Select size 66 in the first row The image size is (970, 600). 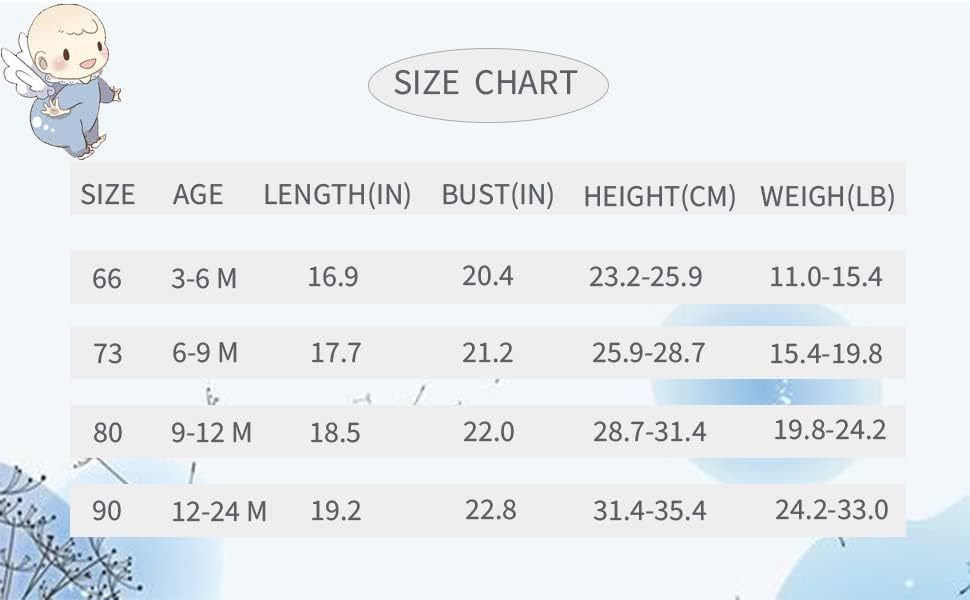[106, 278]
